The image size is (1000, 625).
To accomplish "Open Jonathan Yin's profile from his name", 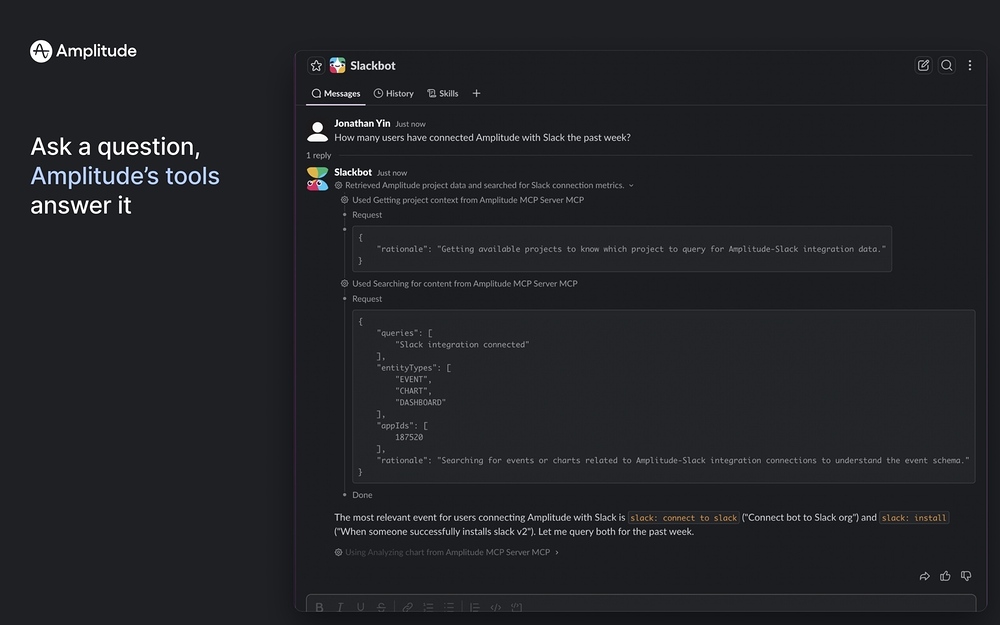I will click(362, 124).
